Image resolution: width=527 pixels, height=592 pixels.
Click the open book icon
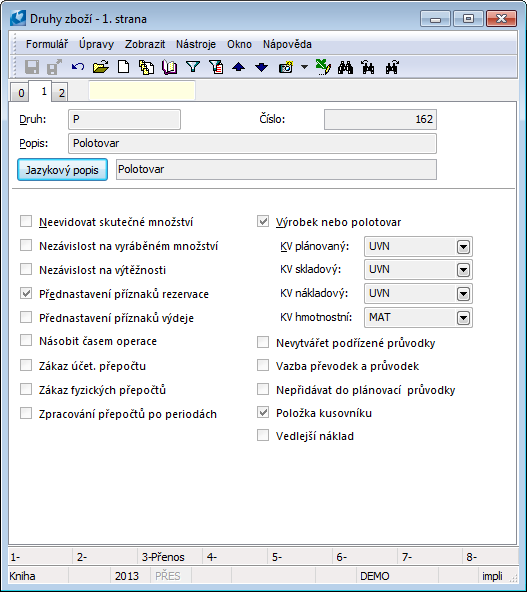(170, 67)
